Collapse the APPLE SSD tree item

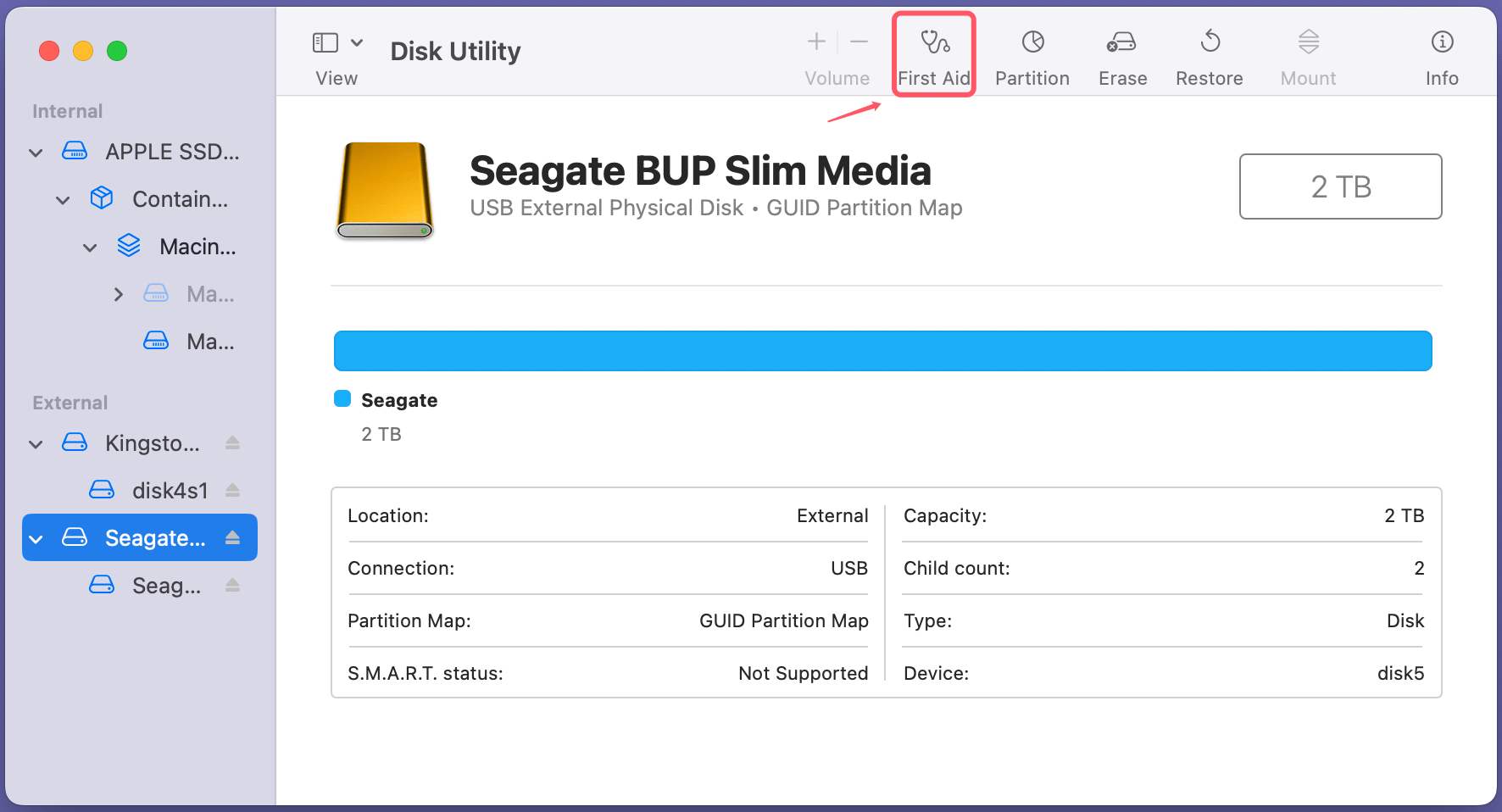36,152
